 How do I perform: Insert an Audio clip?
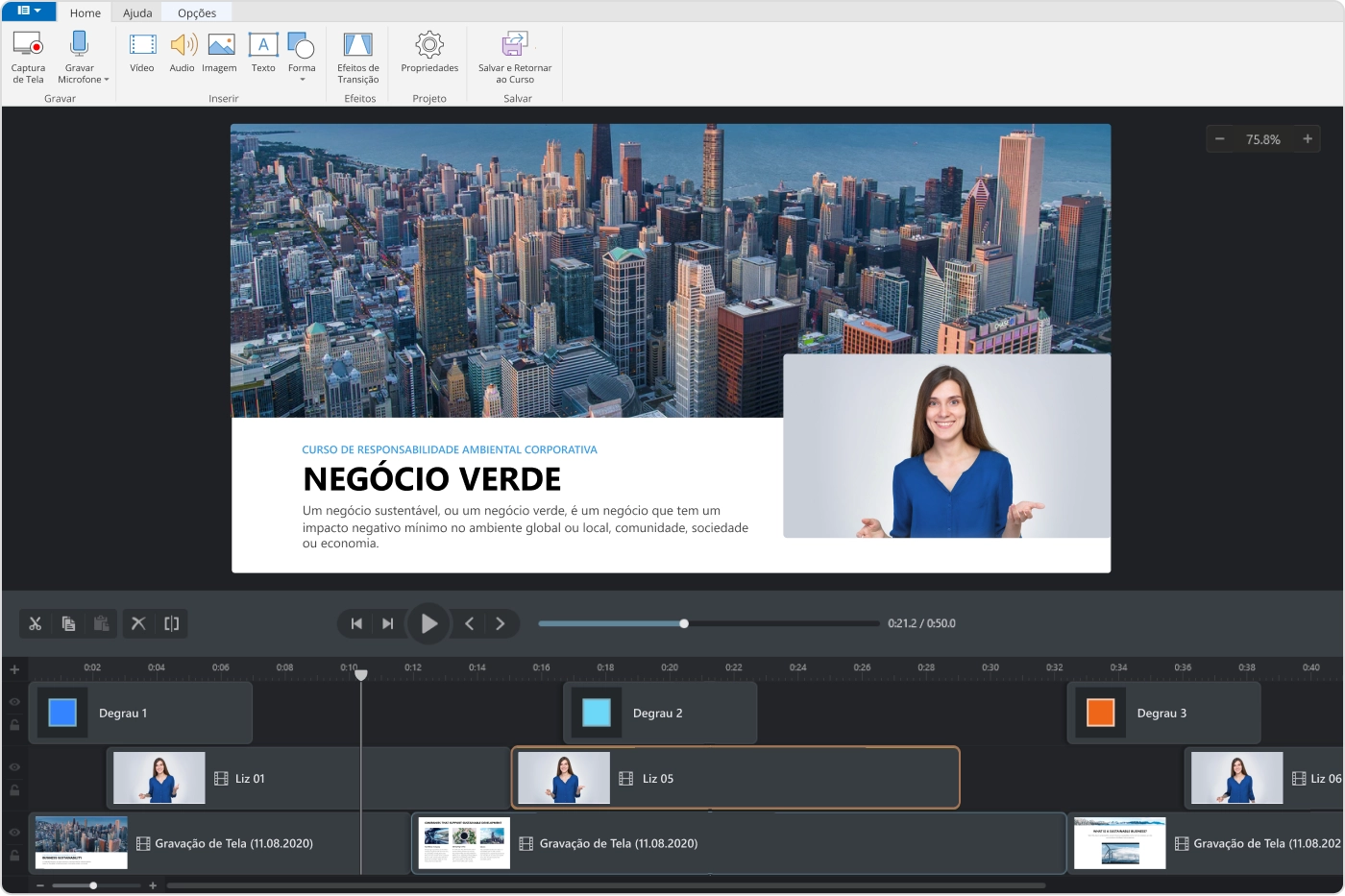(183, 45)
